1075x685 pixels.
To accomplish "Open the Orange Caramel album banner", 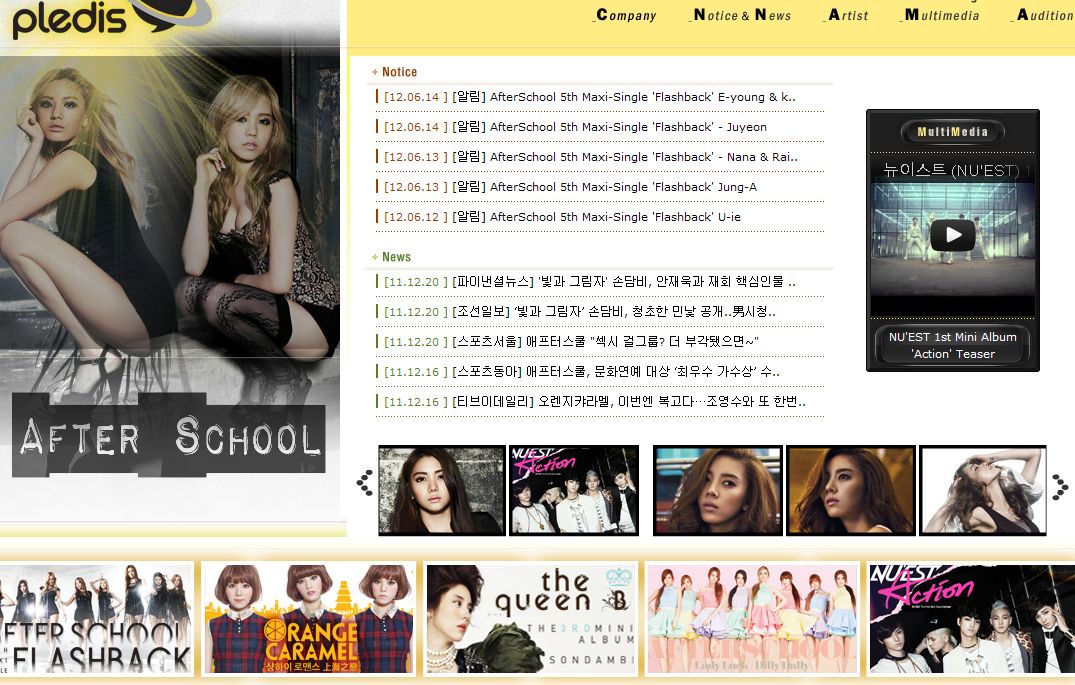I will click(x=308, y=618).
